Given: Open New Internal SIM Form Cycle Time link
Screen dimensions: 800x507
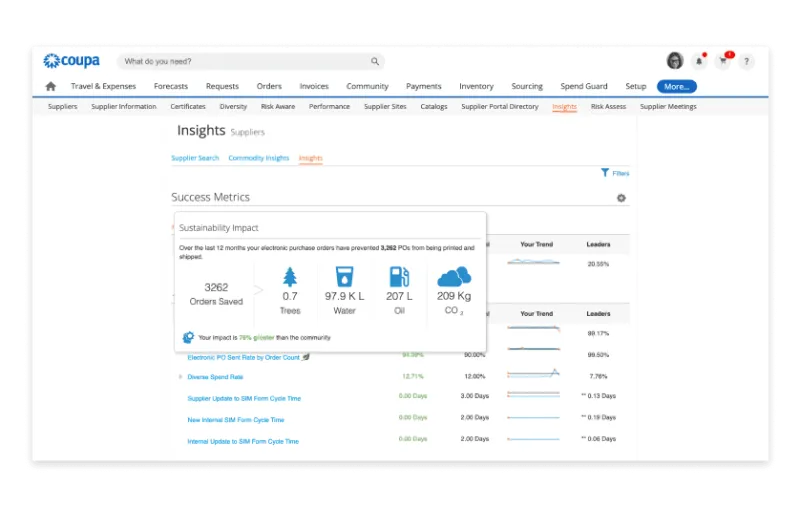Looking at the screenshot, I should 236,420.
